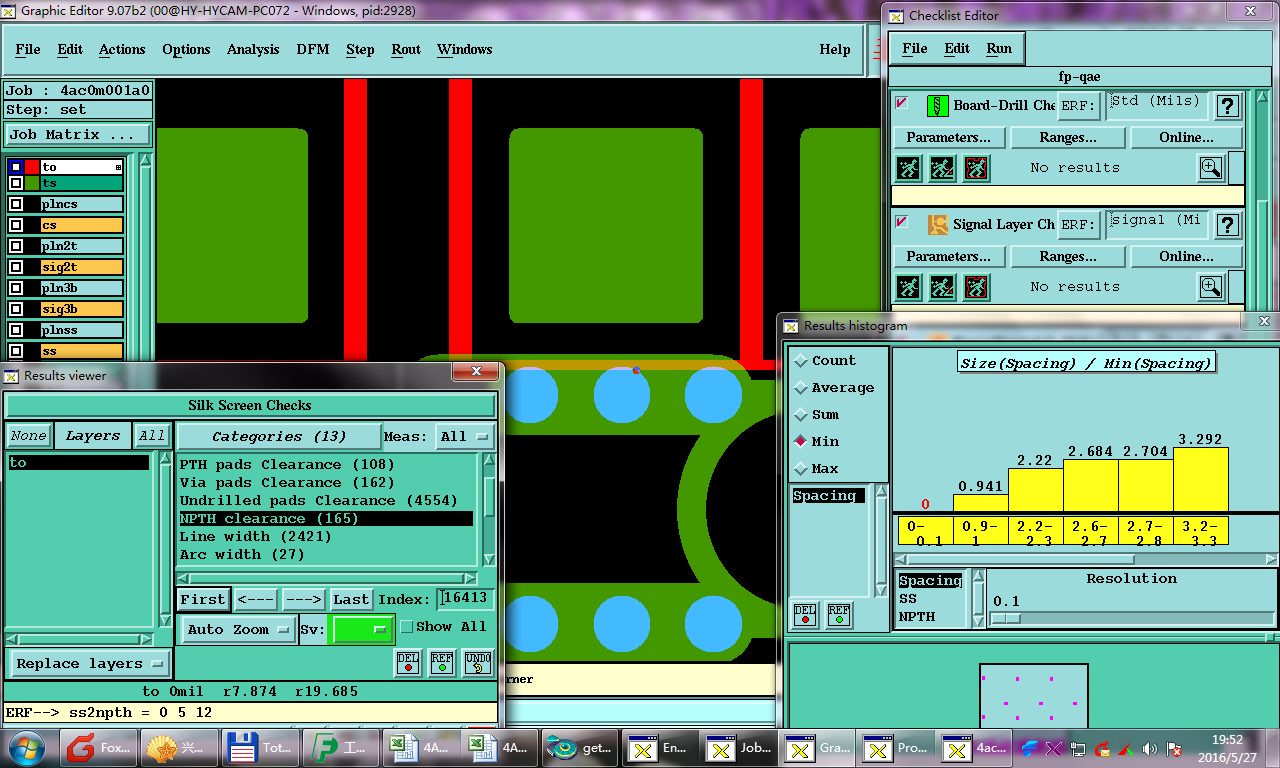The width and height of the screenshot is (1280, 768).
Task: Go to previous result arrow button
Action: coord(256,599)
